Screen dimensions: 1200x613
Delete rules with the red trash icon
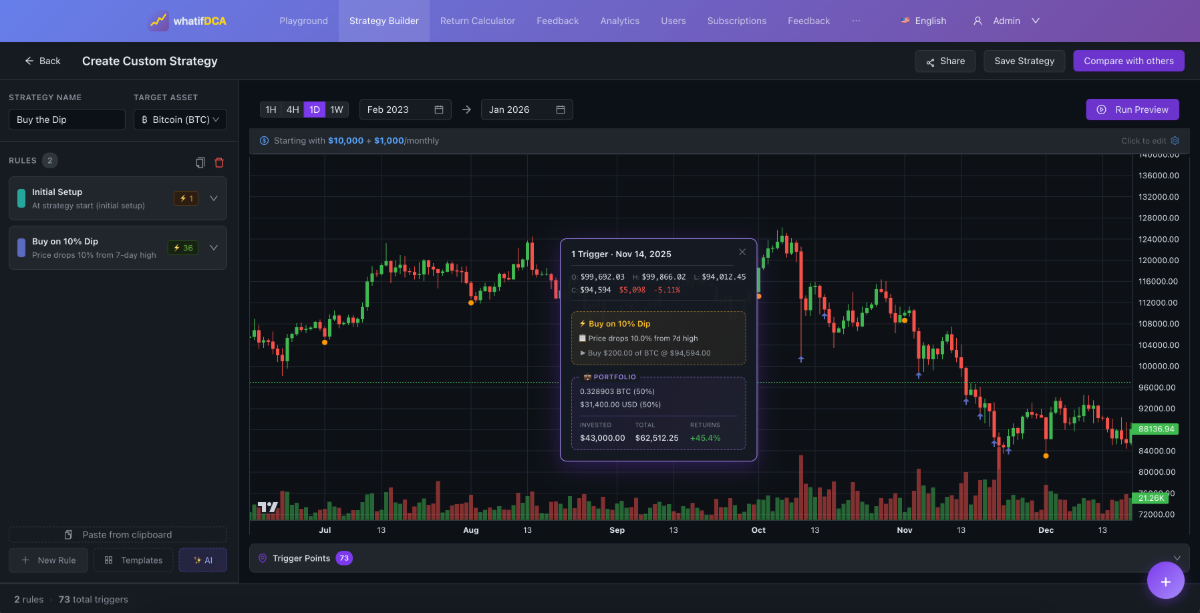[219, 162]
